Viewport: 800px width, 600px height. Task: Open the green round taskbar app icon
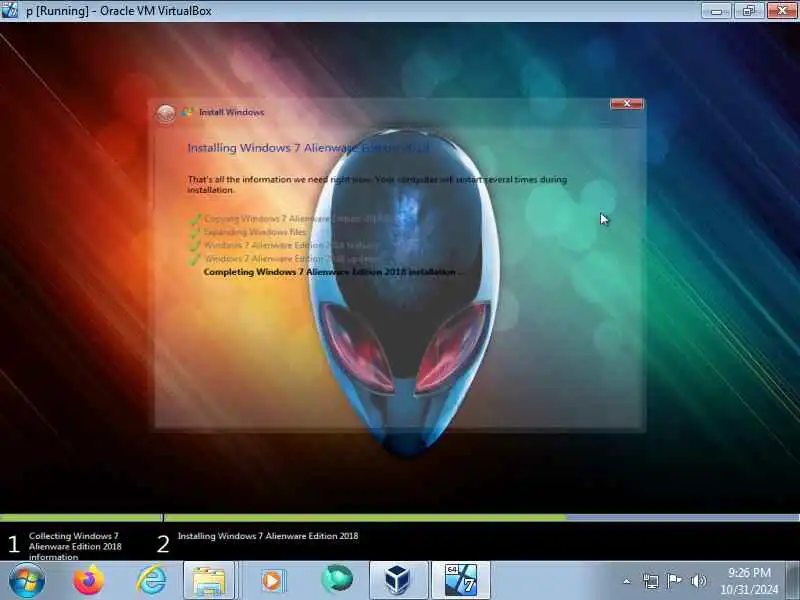pos(337,579)
